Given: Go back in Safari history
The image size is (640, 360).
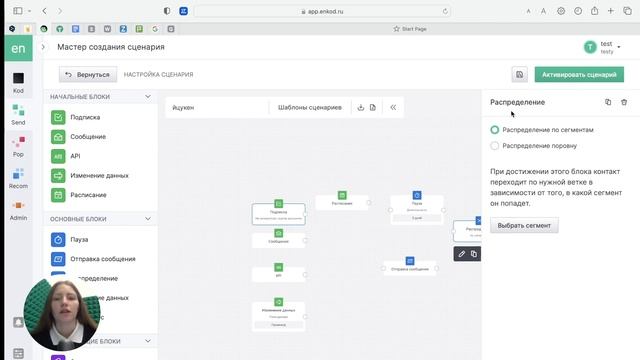Looking at the screenshot, I should pyautogui.click(x=44, y=11).
